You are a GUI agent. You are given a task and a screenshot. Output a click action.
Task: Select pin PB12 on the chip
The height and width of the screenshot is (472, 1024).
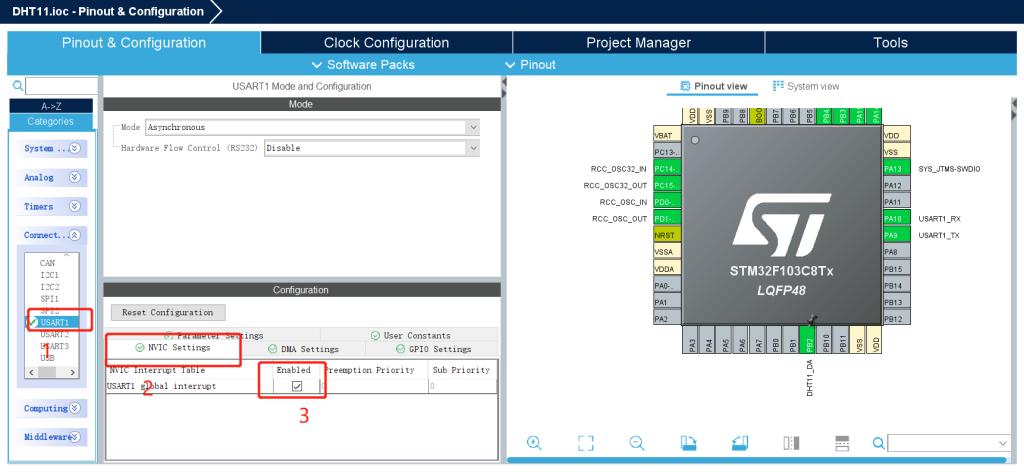pos(895,319)
